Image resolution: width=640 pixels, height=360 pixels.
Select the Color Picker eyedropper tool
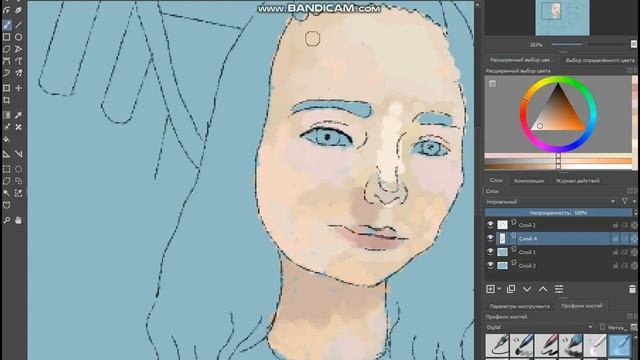click(x=18, y=116)
